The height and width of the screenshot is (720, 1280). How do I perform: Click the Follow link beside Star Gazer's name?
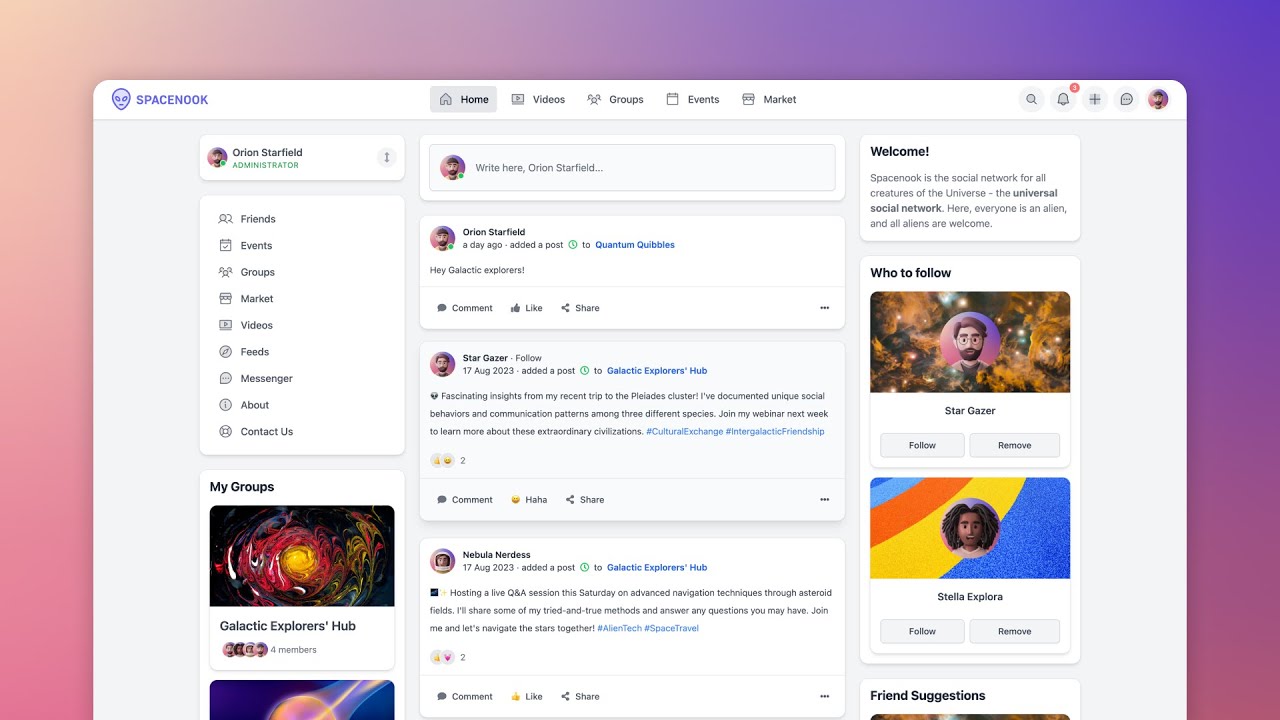click(529, 358)
